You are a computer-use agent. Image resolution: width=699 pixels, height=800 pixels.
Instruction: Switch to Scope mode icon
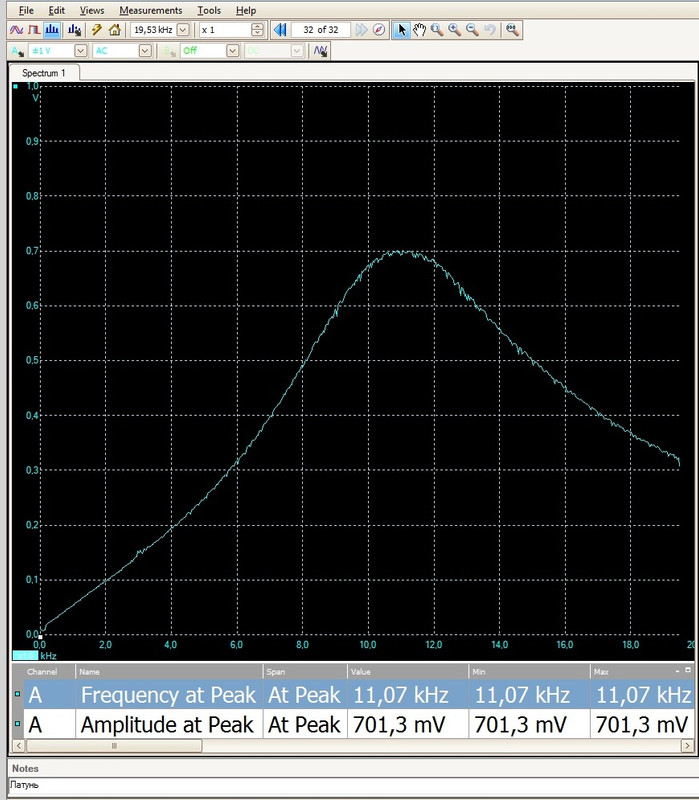(x=16, y=30)
